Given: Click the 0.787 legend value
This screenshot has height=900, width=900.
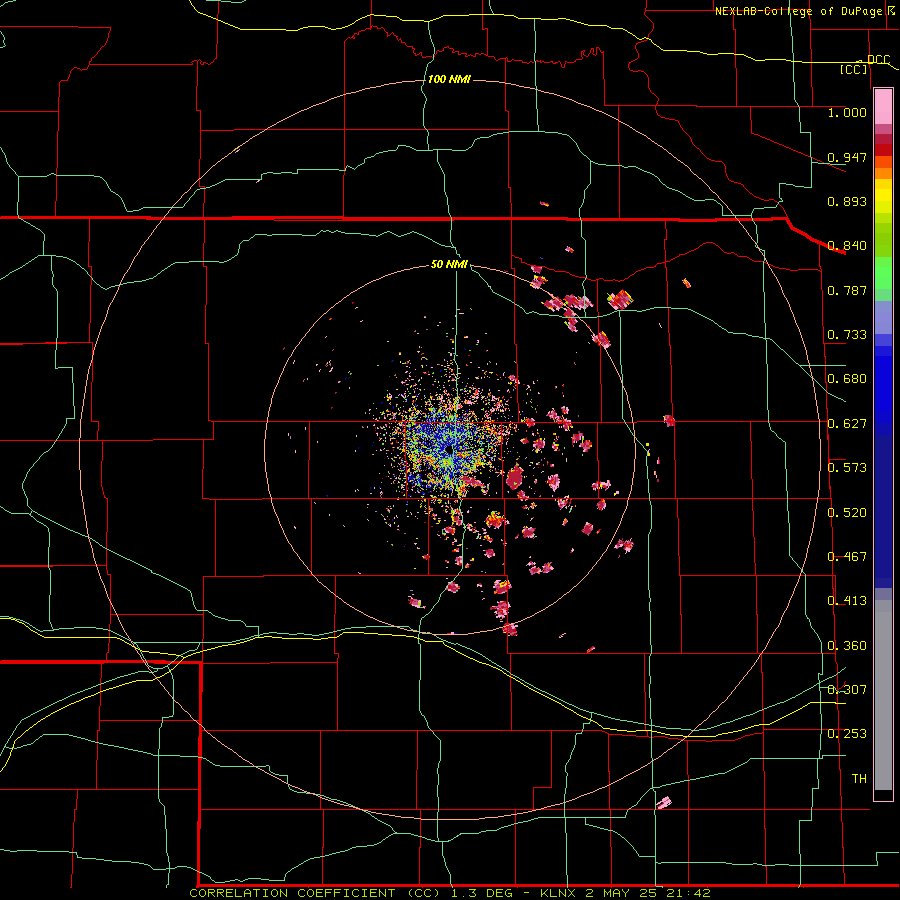Looking at the screenshot, I should [x=847, y=290].
